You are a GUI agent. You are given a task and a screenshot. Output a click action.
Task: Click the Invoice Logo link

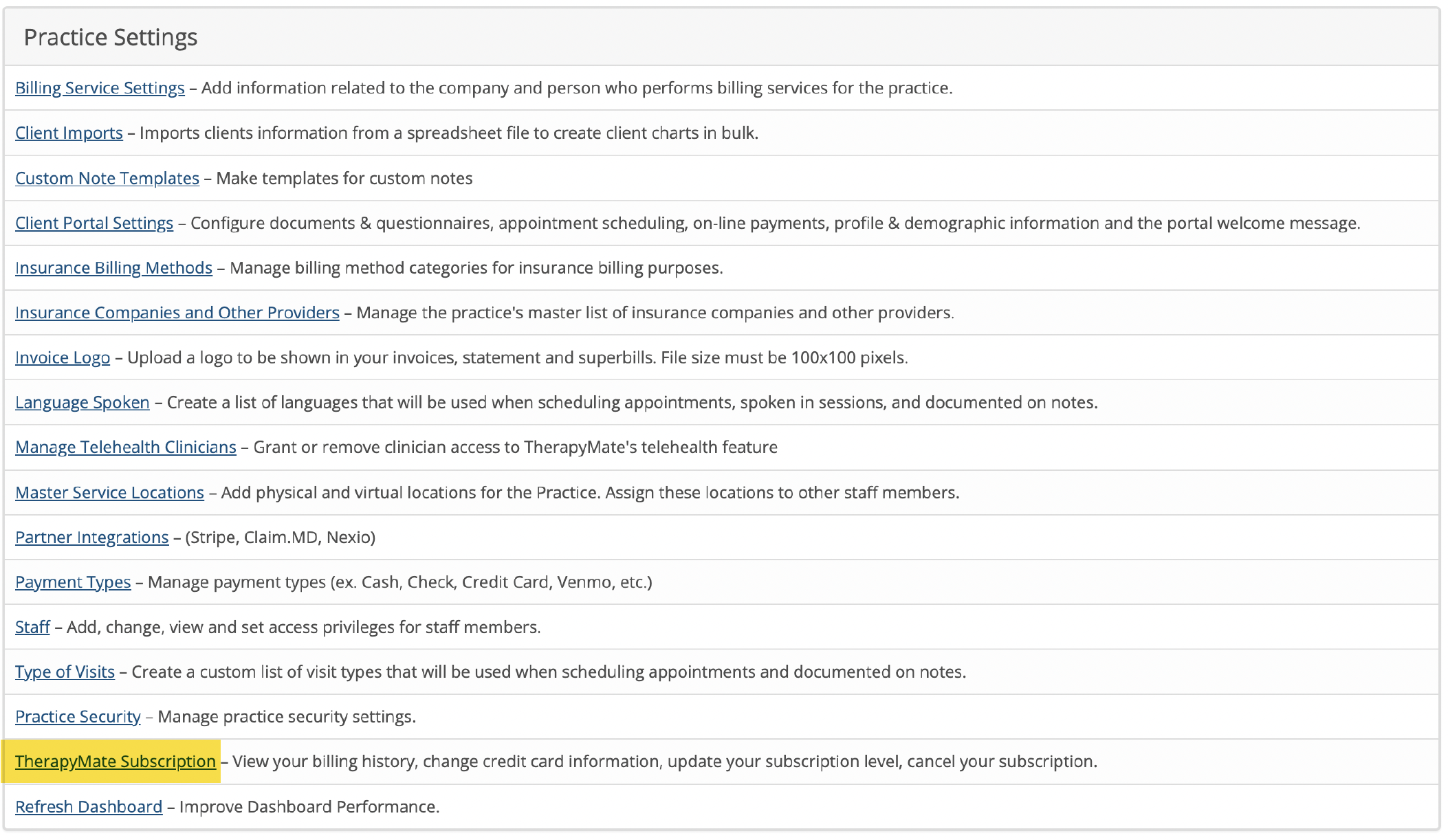pos(63,357)
